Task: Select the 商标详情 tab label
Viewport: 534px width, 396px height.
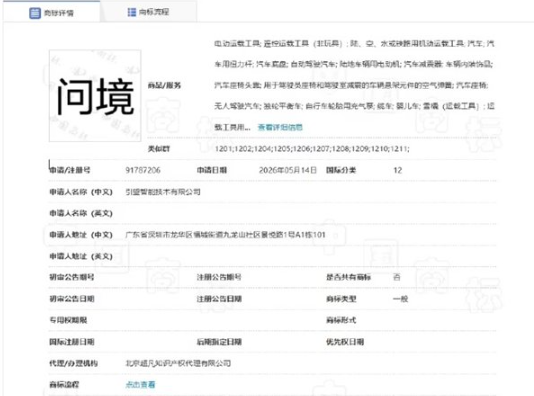Action: pyautogui.click(x=59, y=13)
